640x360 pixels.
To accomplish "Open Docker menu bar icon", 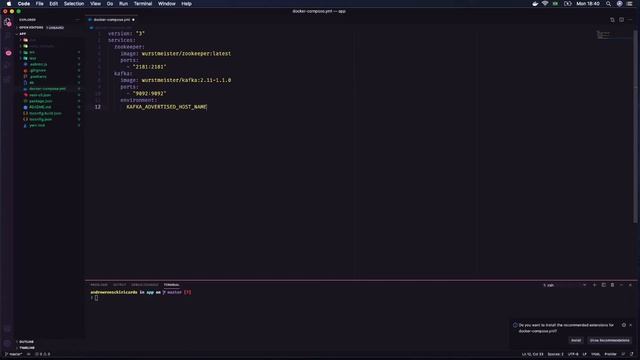I will coord(535,4).
